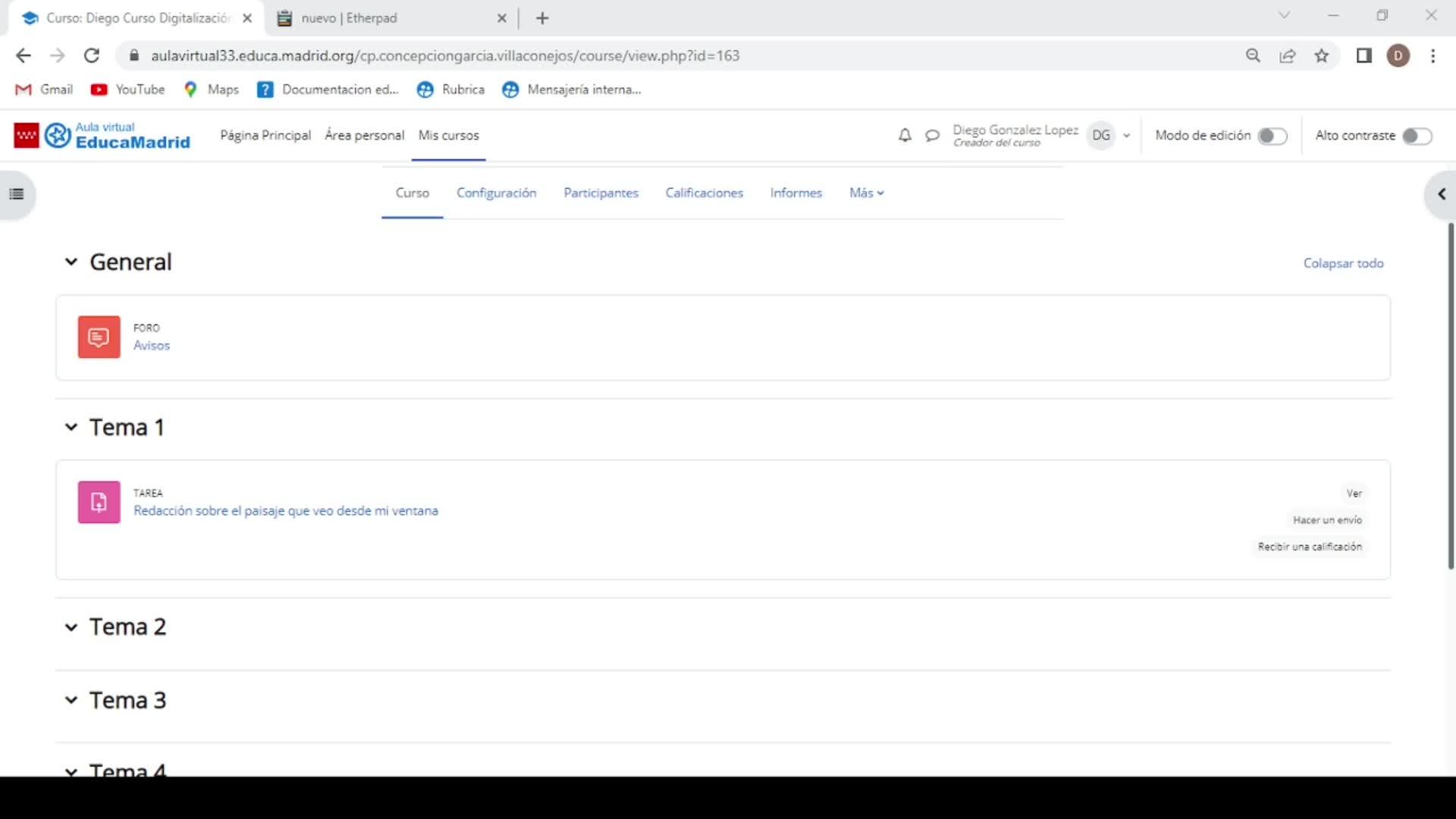Image resolution: width=1456 pixels, height=819 pixels.
Task: Enable the Modo de edición switch
Action: (x=1272, y=136)
